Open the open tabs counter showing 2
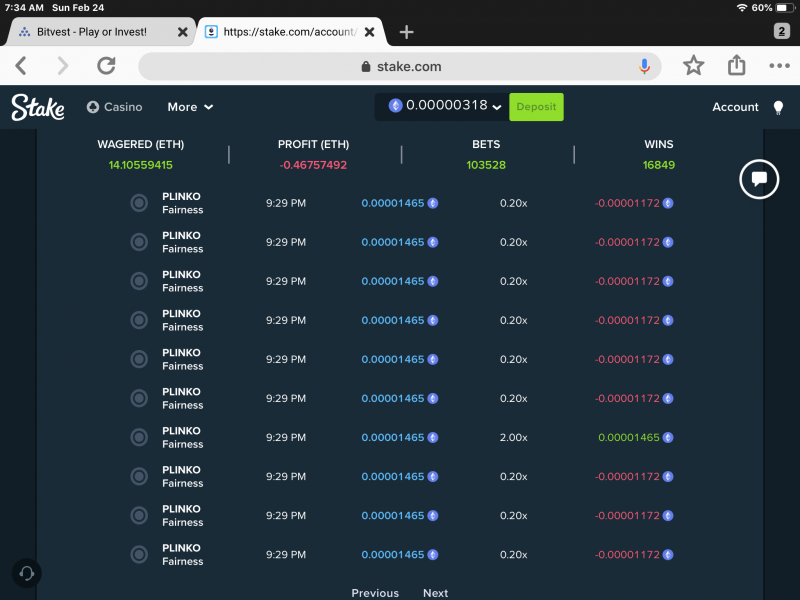Screen dimensions: 800x600 [781, 31]
